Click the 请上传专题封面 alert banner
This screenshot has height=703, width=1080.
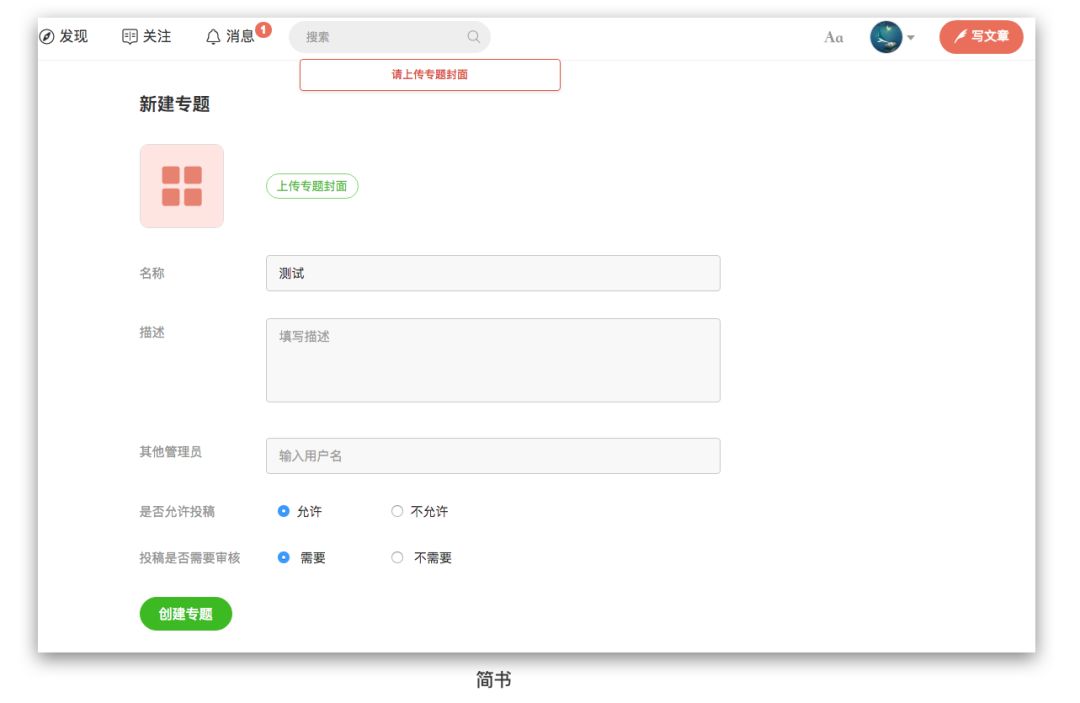click(x=430, y=74)
